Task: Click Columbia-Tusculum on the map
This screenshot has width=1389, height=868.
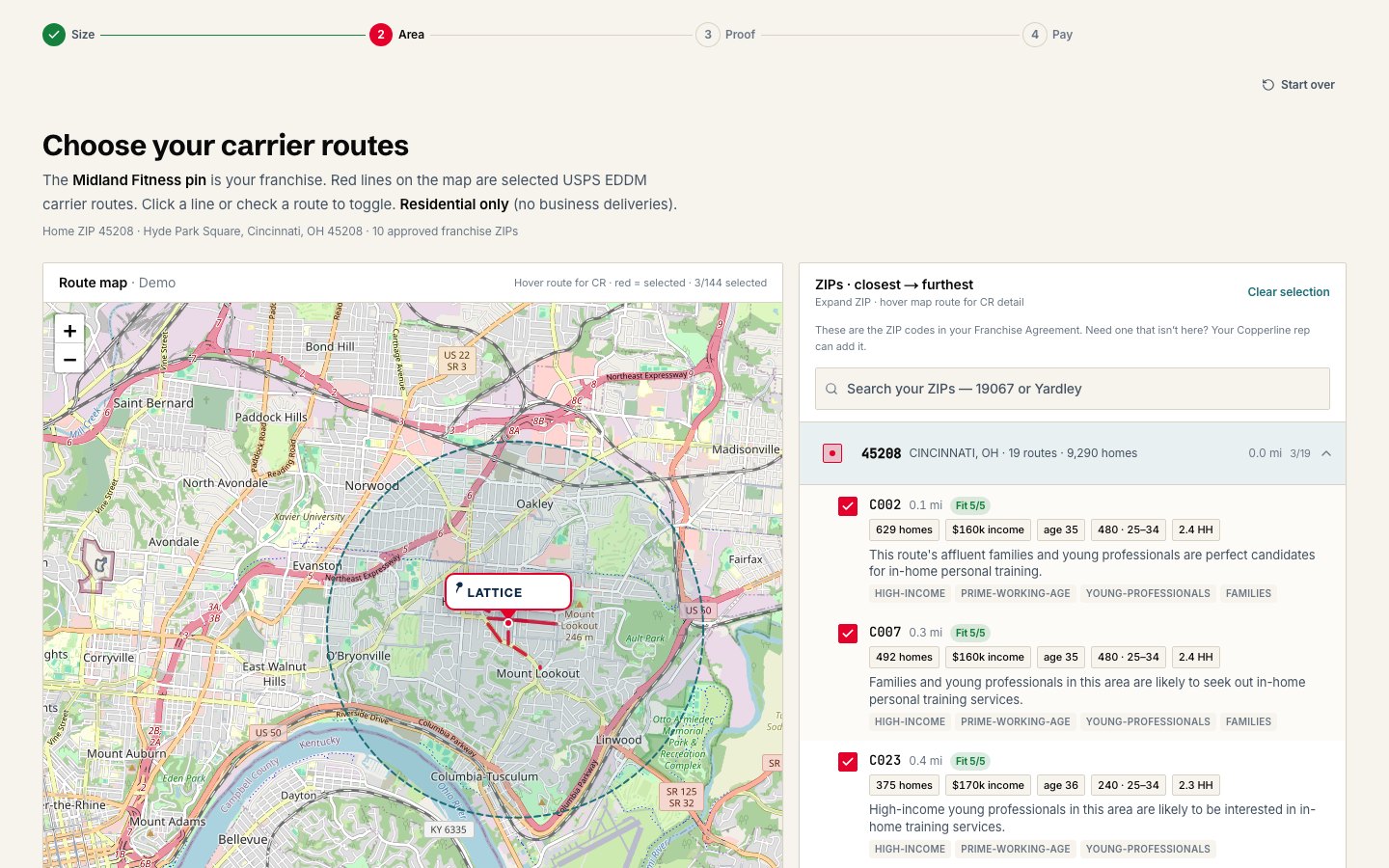Action: (484, 776)
